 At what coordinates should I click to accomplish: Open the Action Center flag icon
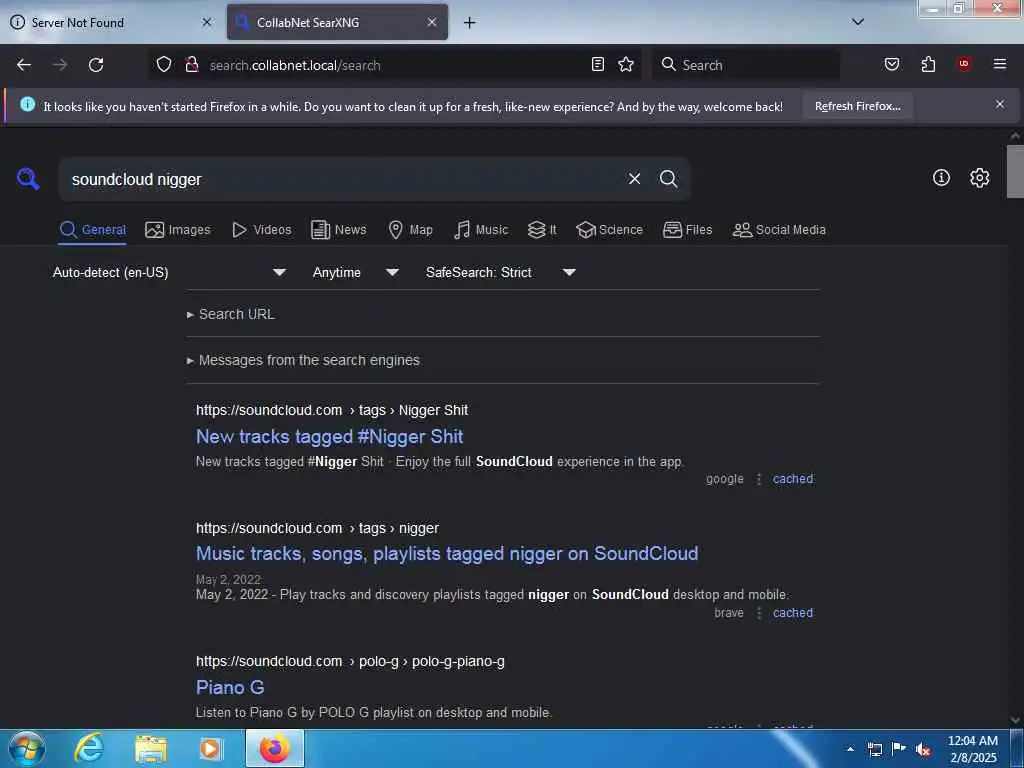coord(899,749)
